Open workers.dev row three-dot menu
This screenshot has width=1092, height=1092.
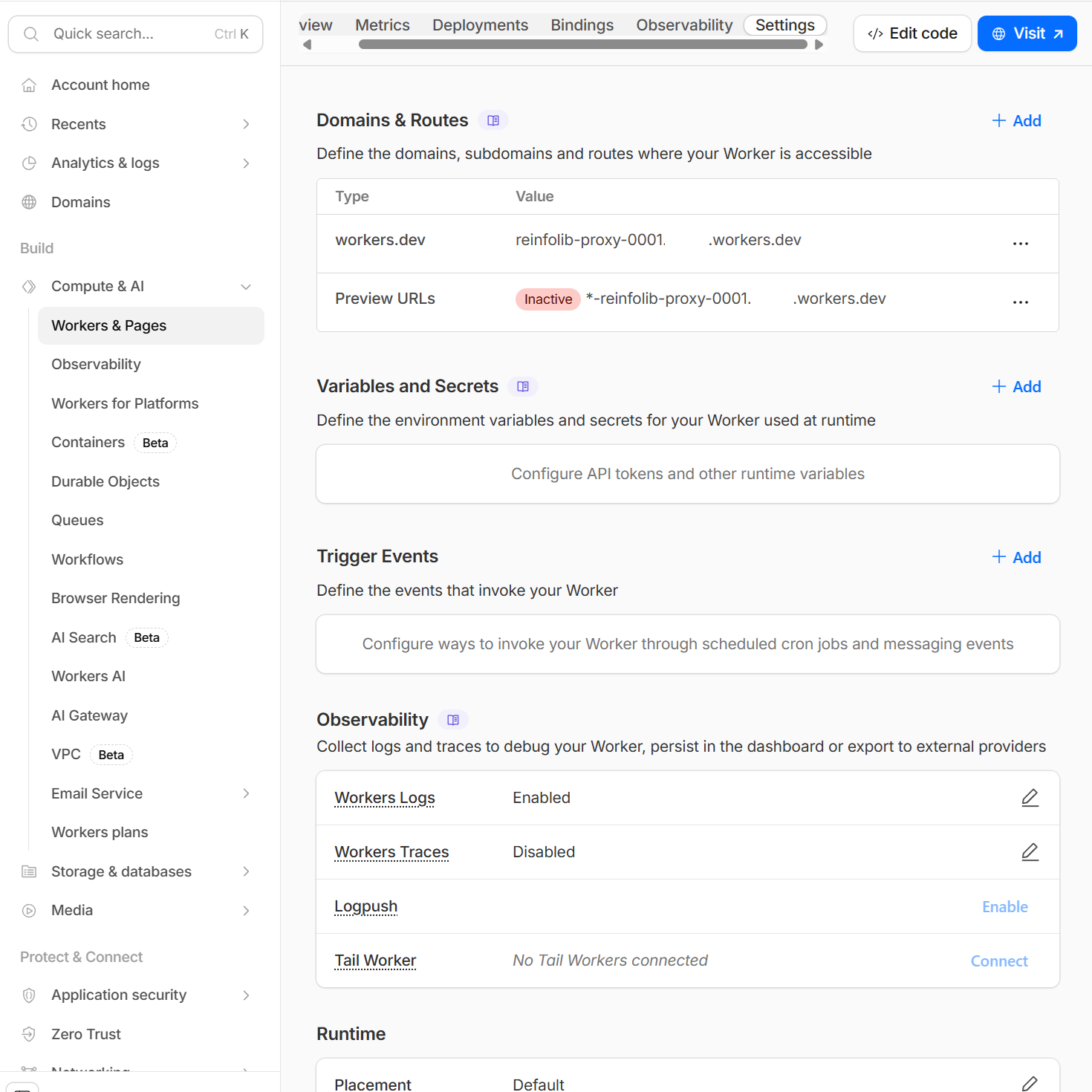tap(1021, 244)
